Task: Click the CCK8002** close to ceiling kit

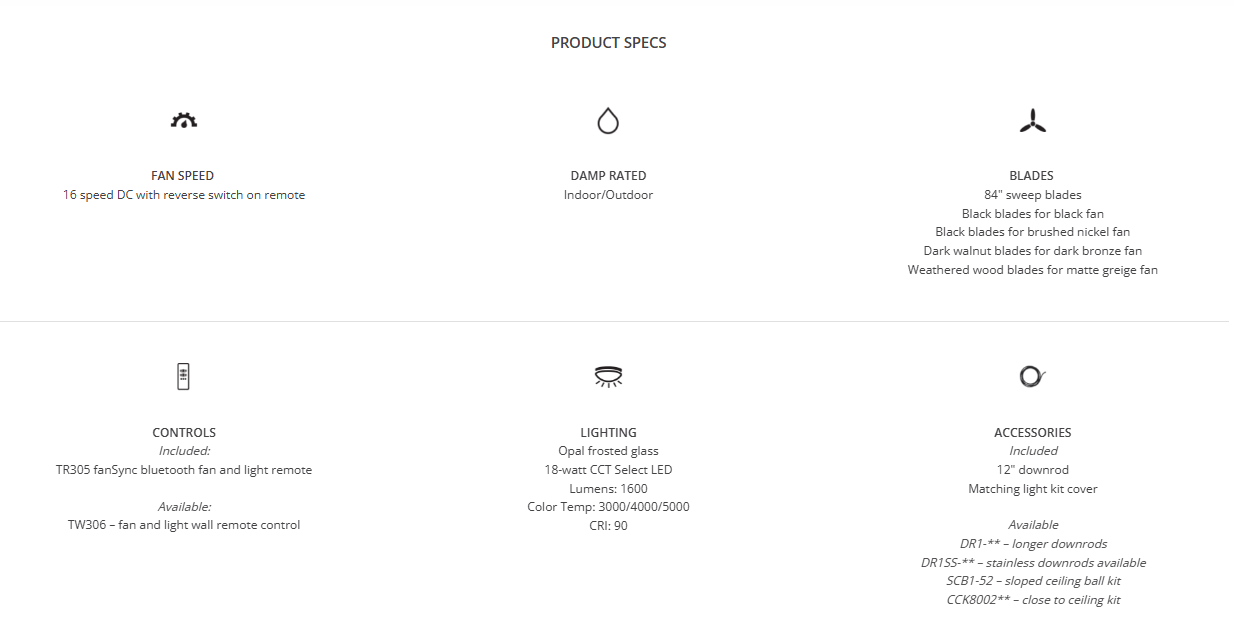Action: pos(1033,600)
